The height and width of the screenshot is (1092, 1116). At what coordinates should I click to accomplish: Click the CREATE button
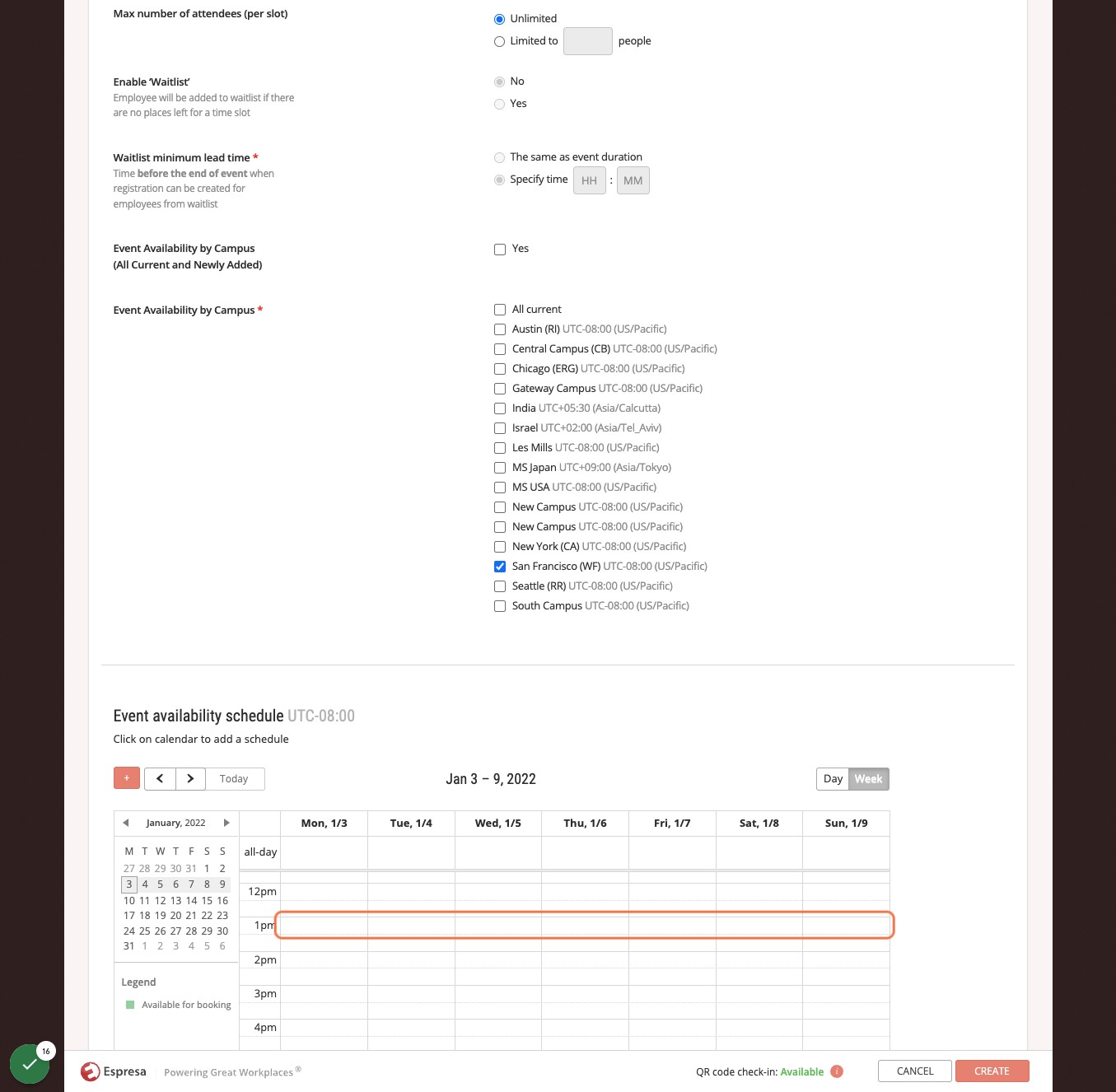pyautogui.click(x=992, y=1071)
